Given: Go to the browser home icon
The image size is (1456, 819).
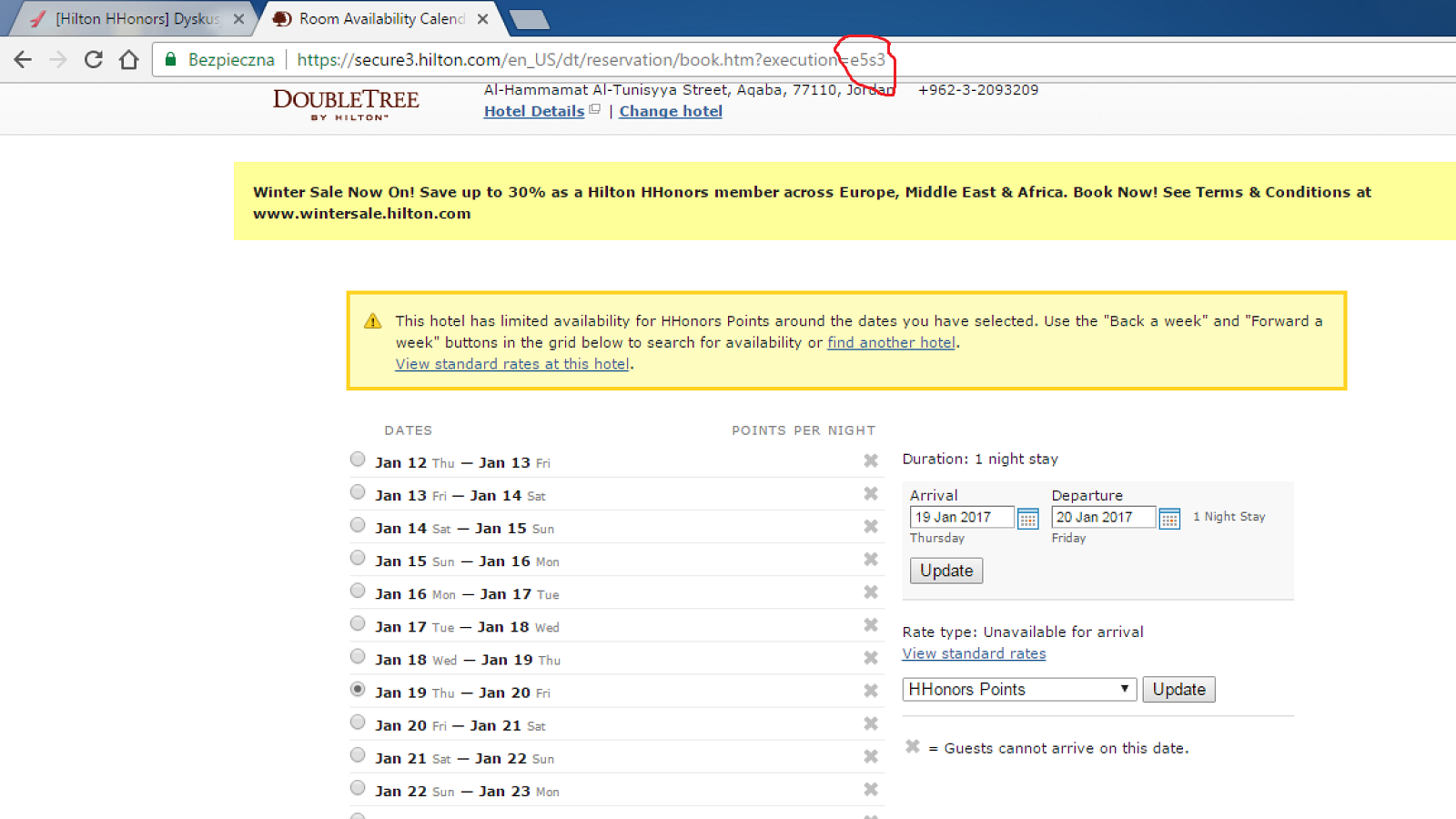Looking at the screenshot, I should pyautogui.click(x=129, y=60).
